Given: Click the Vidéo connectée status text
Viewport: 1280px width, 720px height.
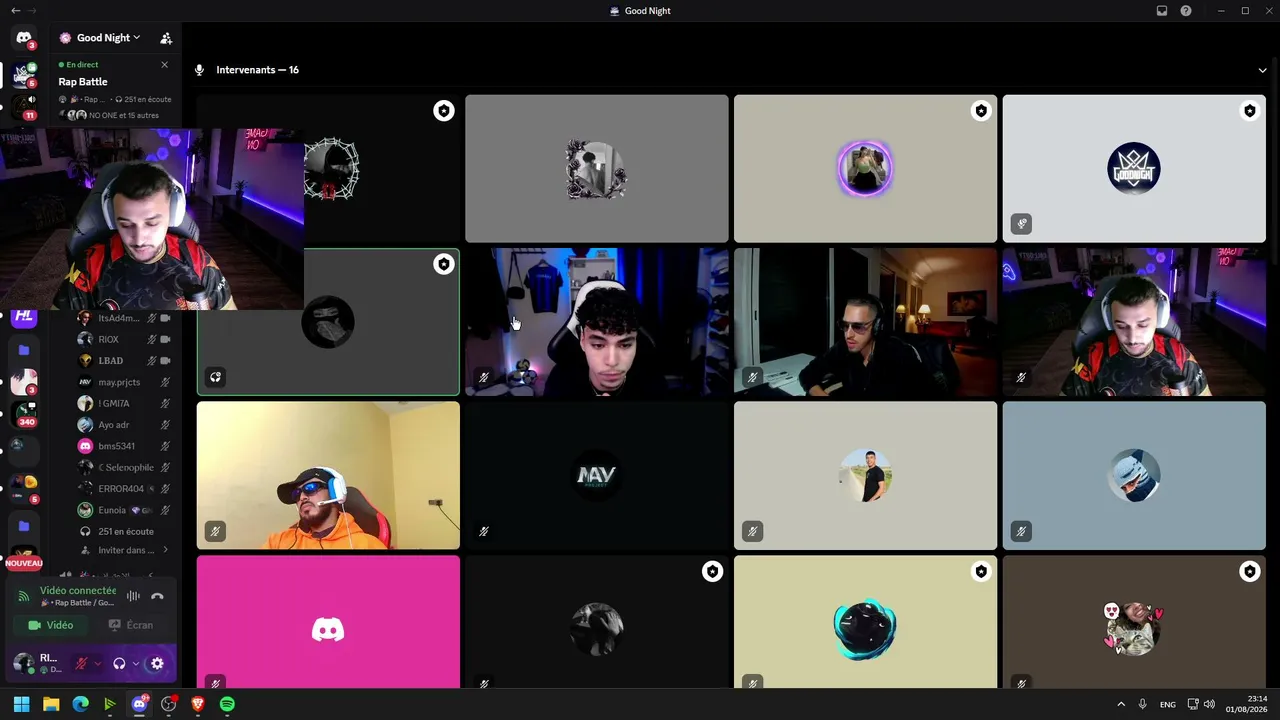Looking at the screenshot, I should 78,591.
